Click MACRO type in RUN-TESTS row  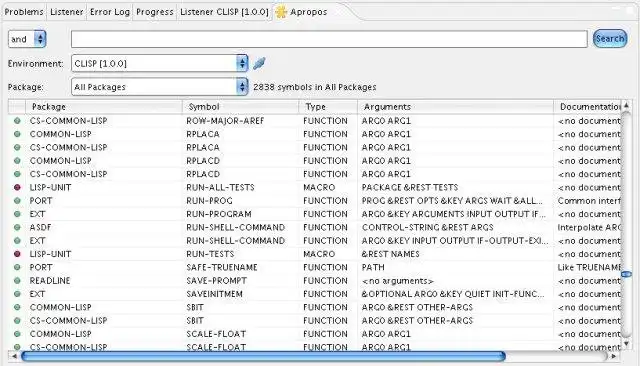[319, 254]
